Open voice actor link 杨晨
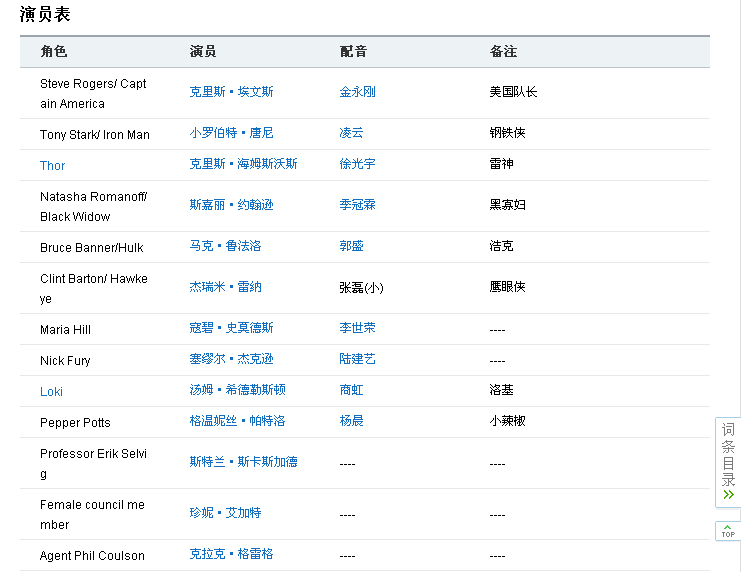The width and height of the screenshot is (741, 572). [x=351, y=421]
